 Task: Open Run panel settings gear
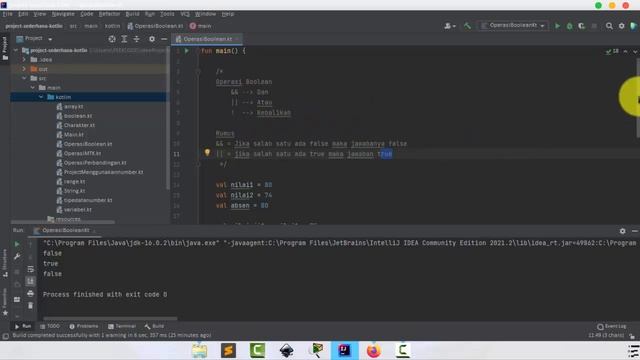click(622, 231)
